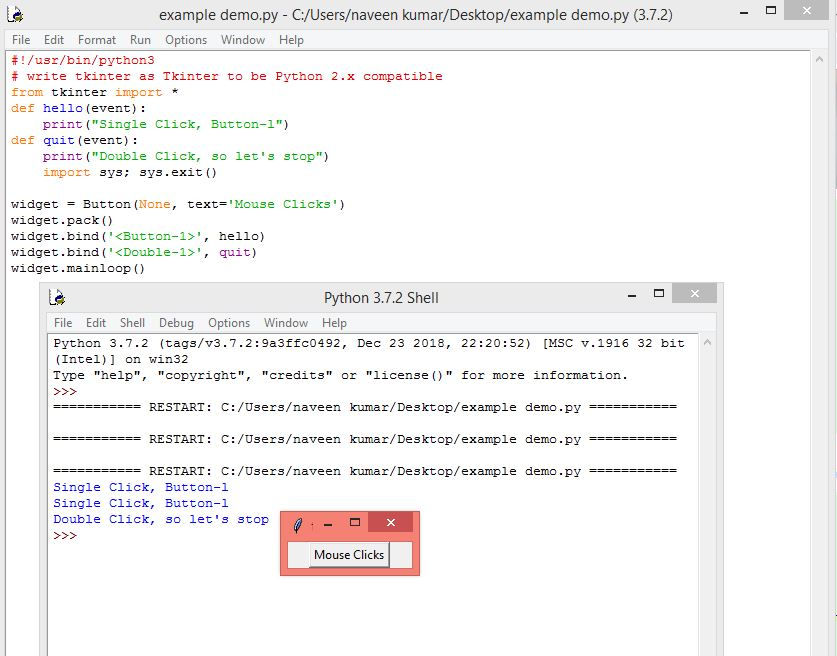The image size is (837, 656).
Task: Open the Run menu in the editor
Action: pos(140,40)
